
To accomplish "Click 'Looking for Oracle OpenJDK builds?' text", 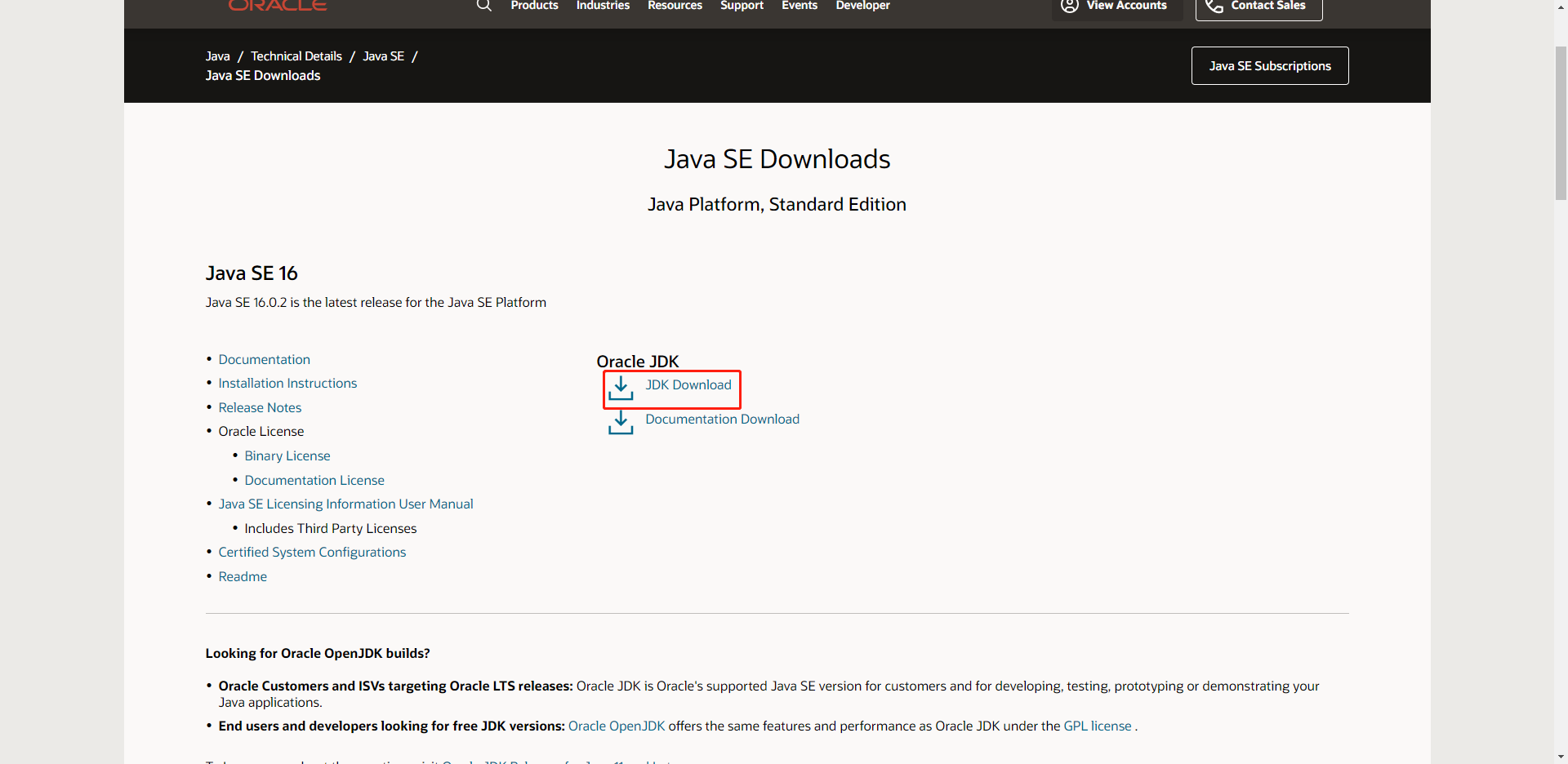I will (x=318, y=653).
